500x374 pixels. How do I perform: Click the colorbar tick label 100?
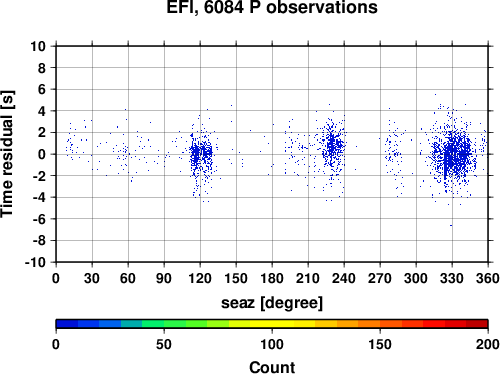pyautogui.click(x=272, y=344)
